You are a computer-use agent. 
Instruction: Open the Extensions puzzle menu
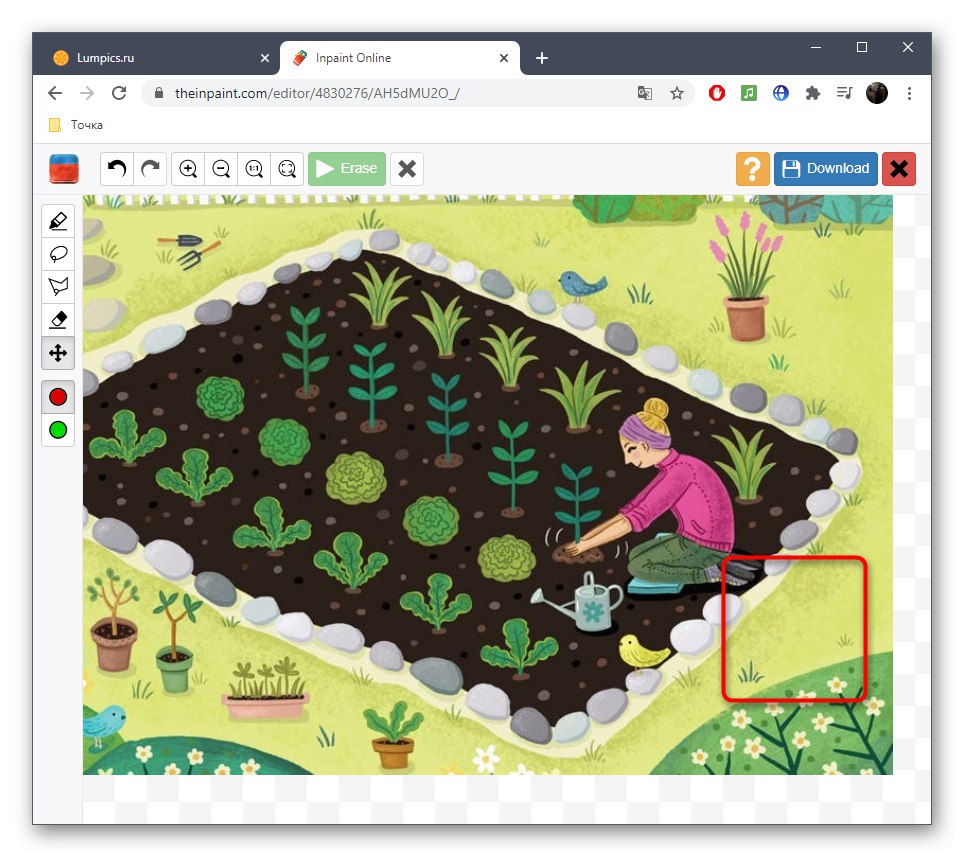(x=813, y=93)
